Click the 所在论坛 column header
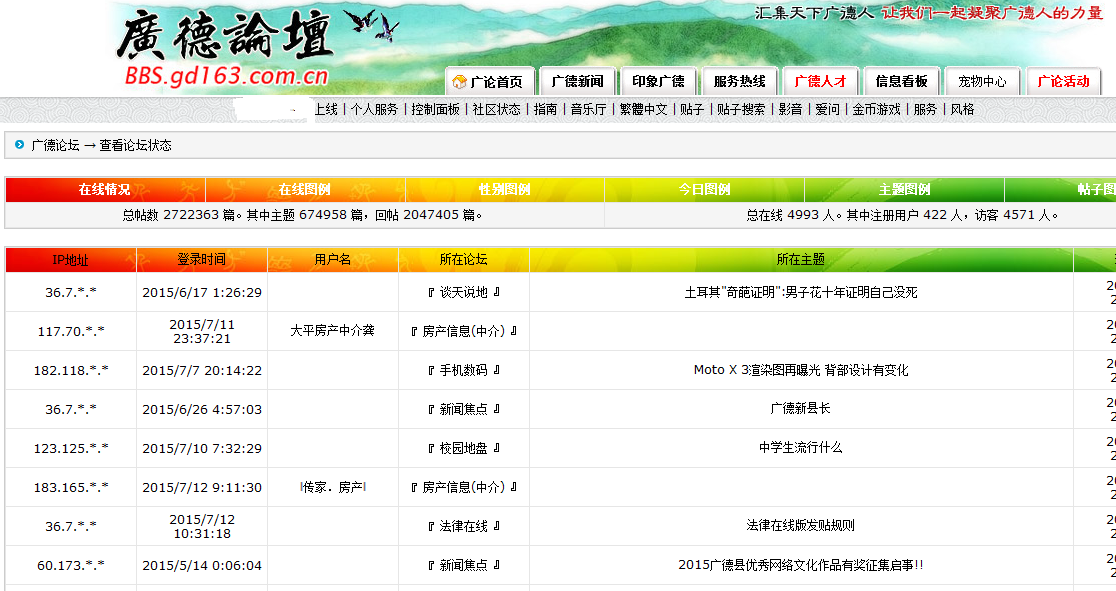The width and height of the screenshot is (1116, 591). click(463, 260)
